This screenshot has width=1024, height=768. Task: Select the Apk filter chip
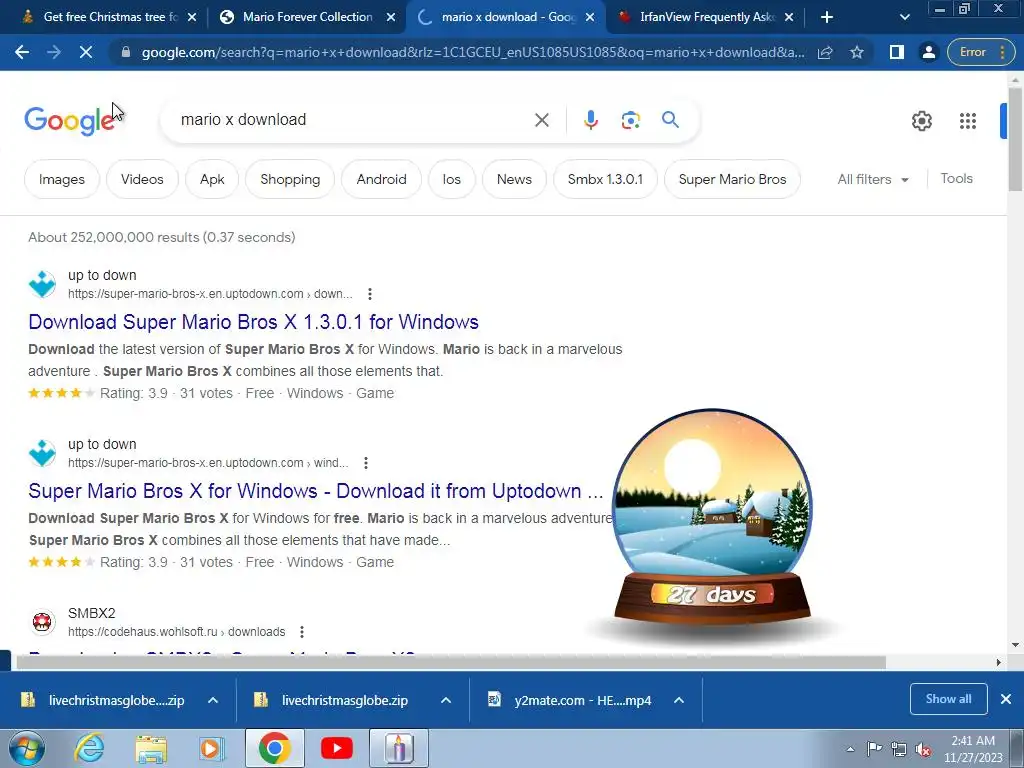pyautogui.click(x=212, y=179)
